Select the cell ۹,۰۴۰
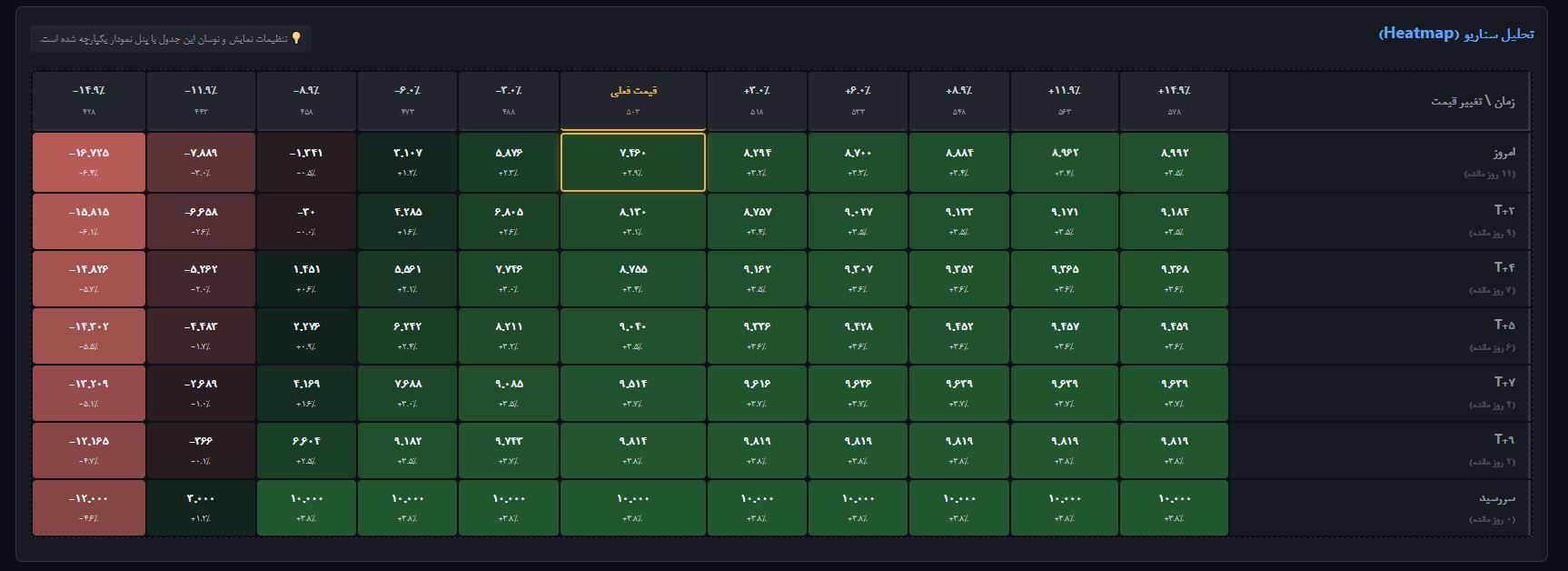 pos(633,336)
